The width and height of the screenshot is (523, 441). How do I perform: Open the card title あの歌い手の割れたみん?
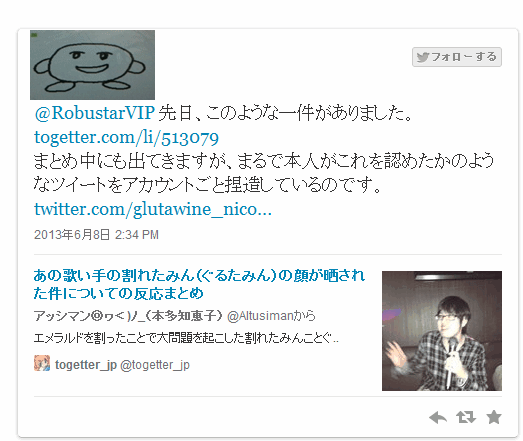point(199,285)
